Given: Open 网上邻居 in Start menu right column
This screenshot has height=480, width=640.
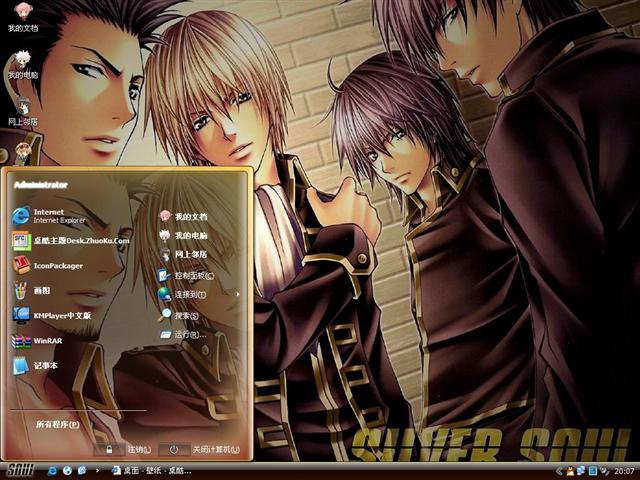Looking at the screenshot, I should 183,255.
